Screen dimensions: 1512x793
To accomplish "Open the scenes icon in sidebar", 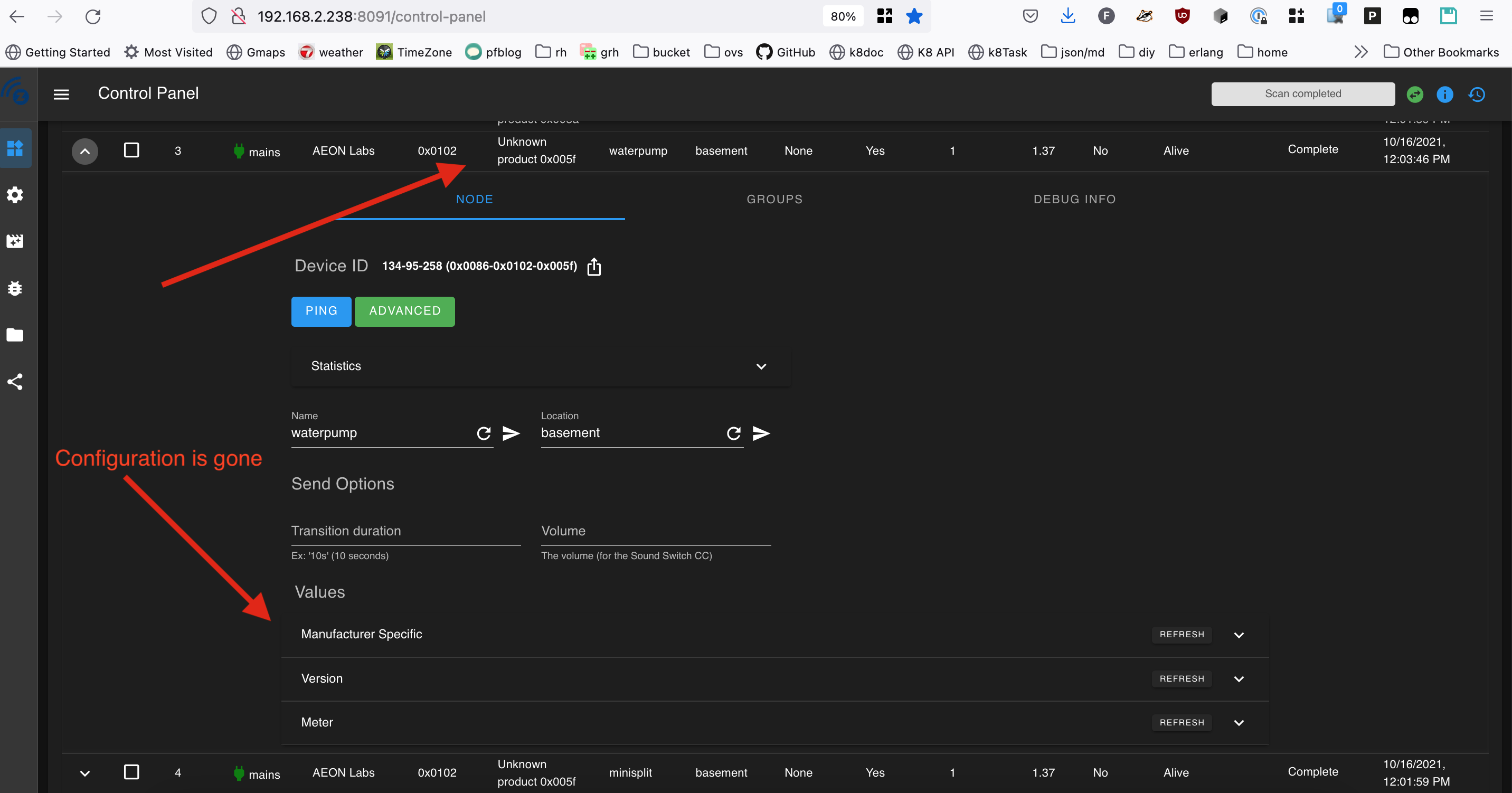I will [x=15, y=241].
